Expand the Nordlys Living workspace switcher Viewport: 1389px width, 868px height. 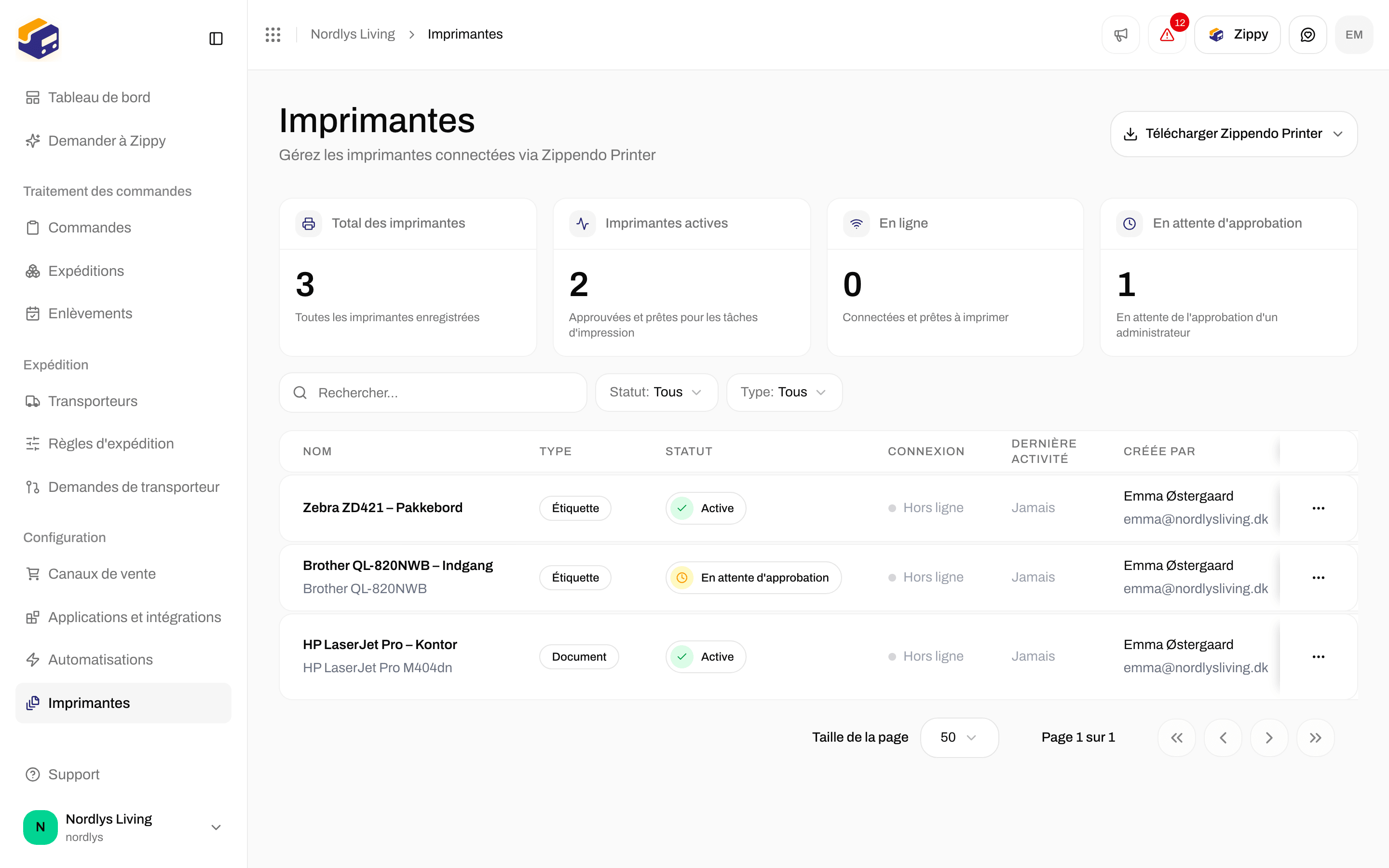pos(216,827)
